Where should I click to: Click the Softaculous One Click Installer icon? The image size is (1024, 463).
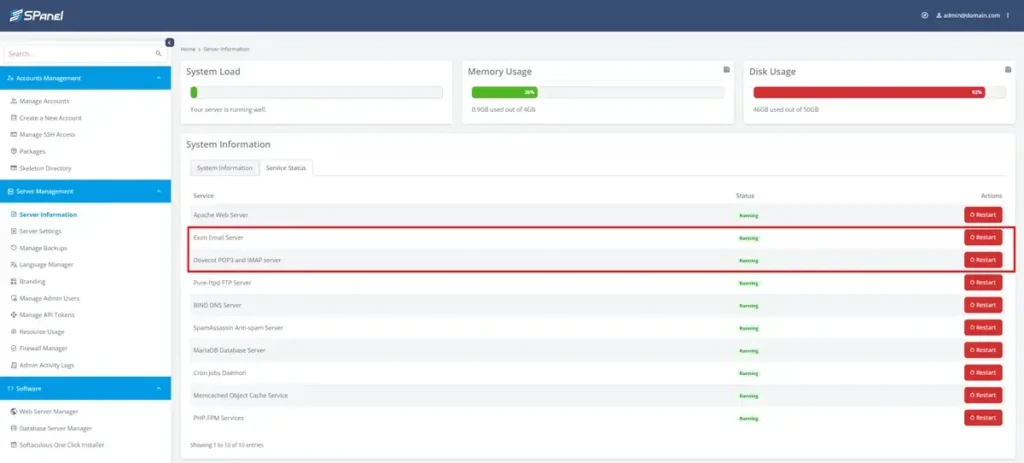point(14,445)
